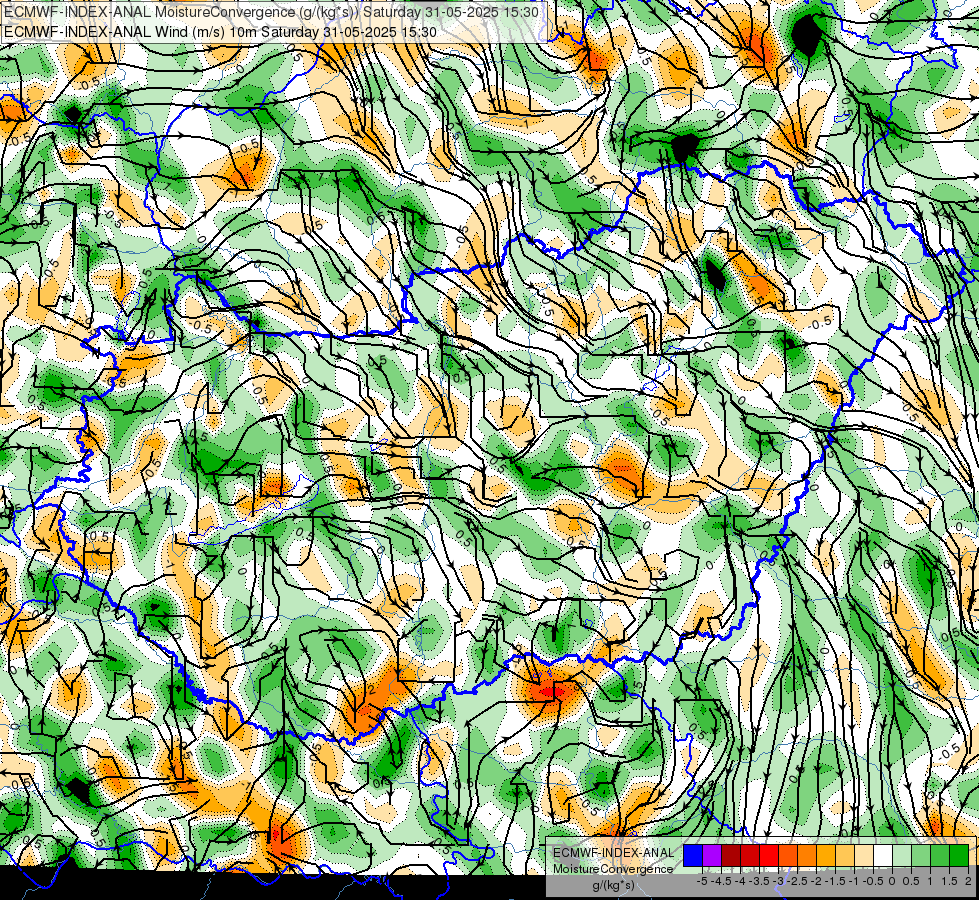Select the darkest green legend swatch

tap(959, 856)
